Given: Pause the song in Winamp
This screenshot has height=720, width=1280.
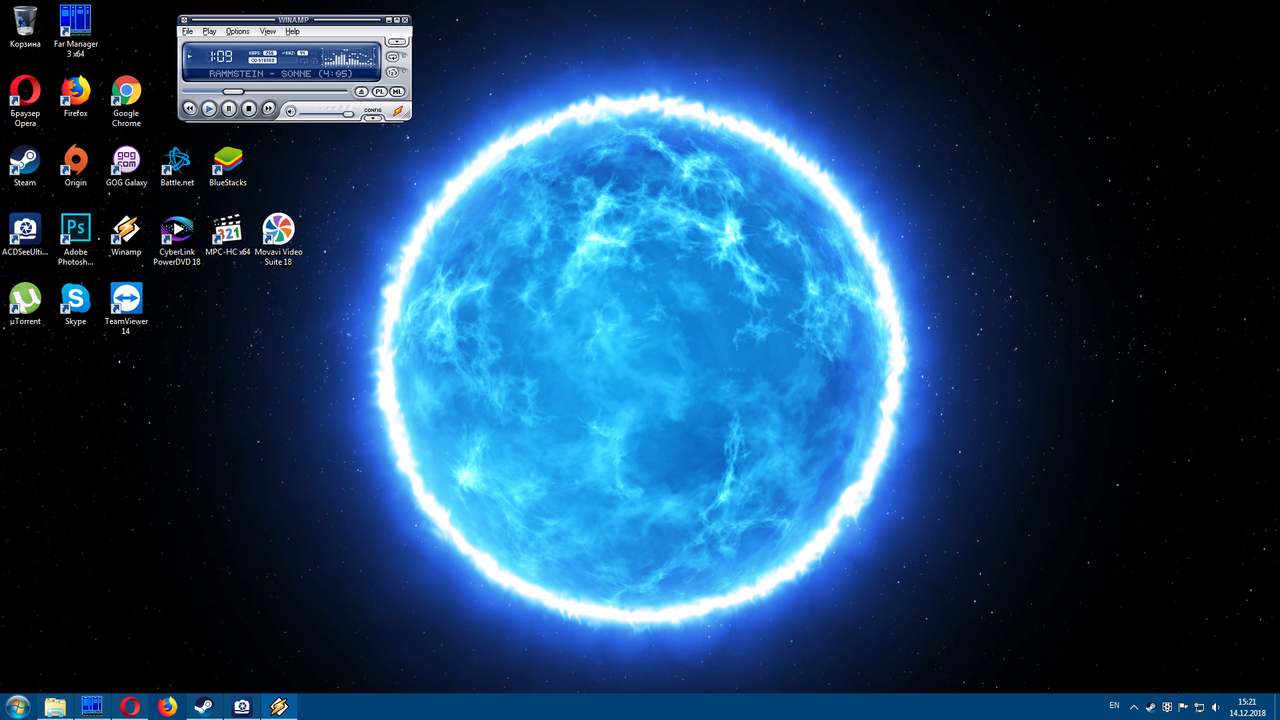Looking at the screenshot, I should click(229, 108).
